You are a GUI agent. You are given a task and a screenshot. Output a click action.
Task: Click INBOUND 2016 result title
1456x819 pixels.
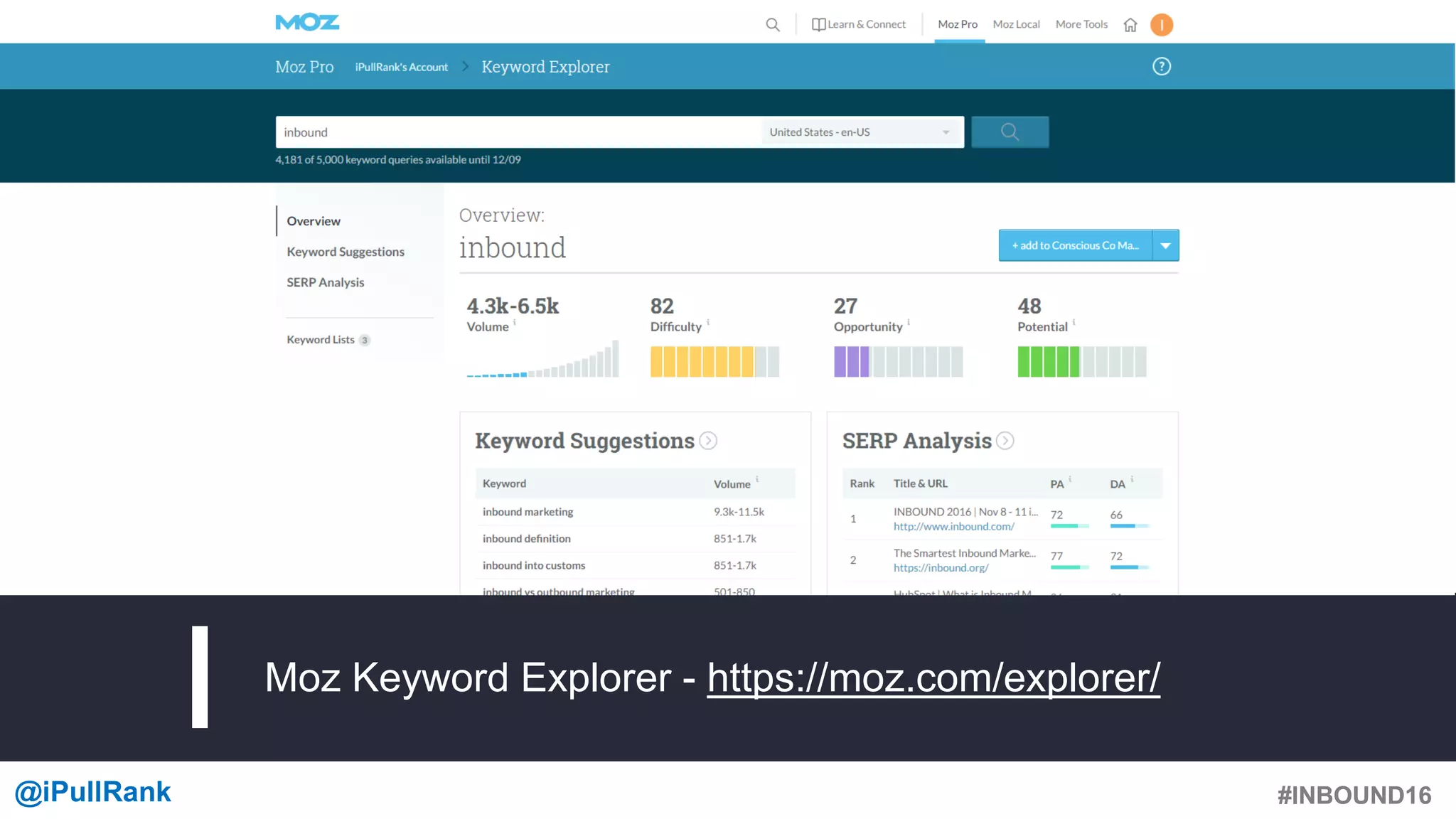(x=965, y=512)
